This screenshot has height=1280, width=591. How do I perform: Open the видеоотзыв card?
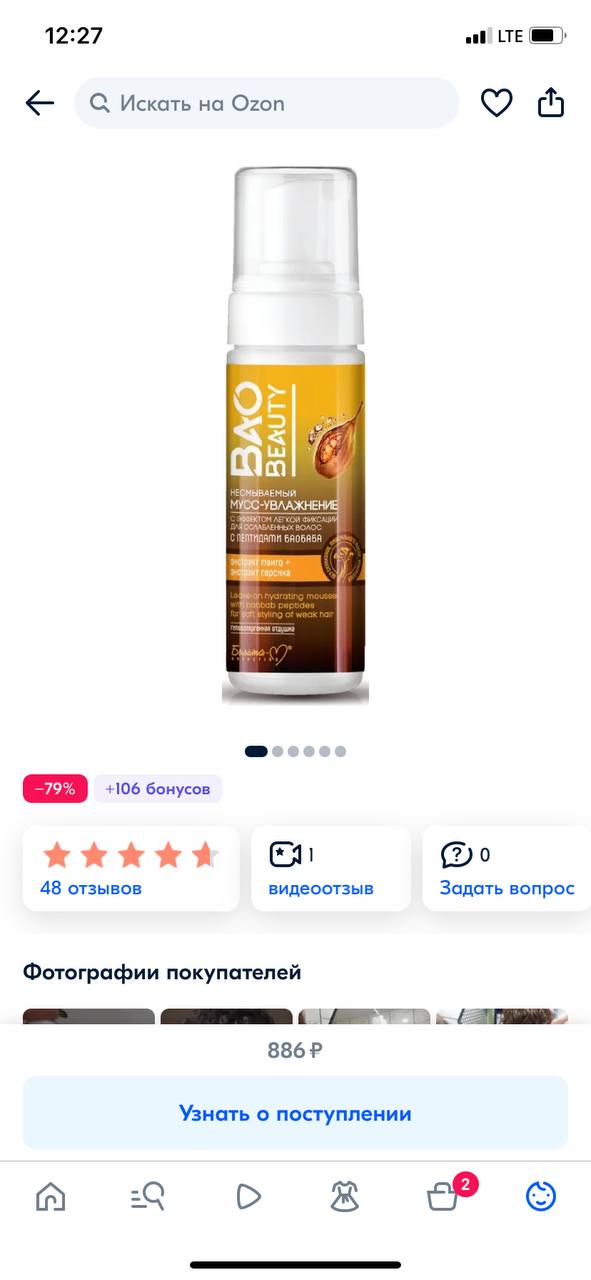click(x=331, y=868)
